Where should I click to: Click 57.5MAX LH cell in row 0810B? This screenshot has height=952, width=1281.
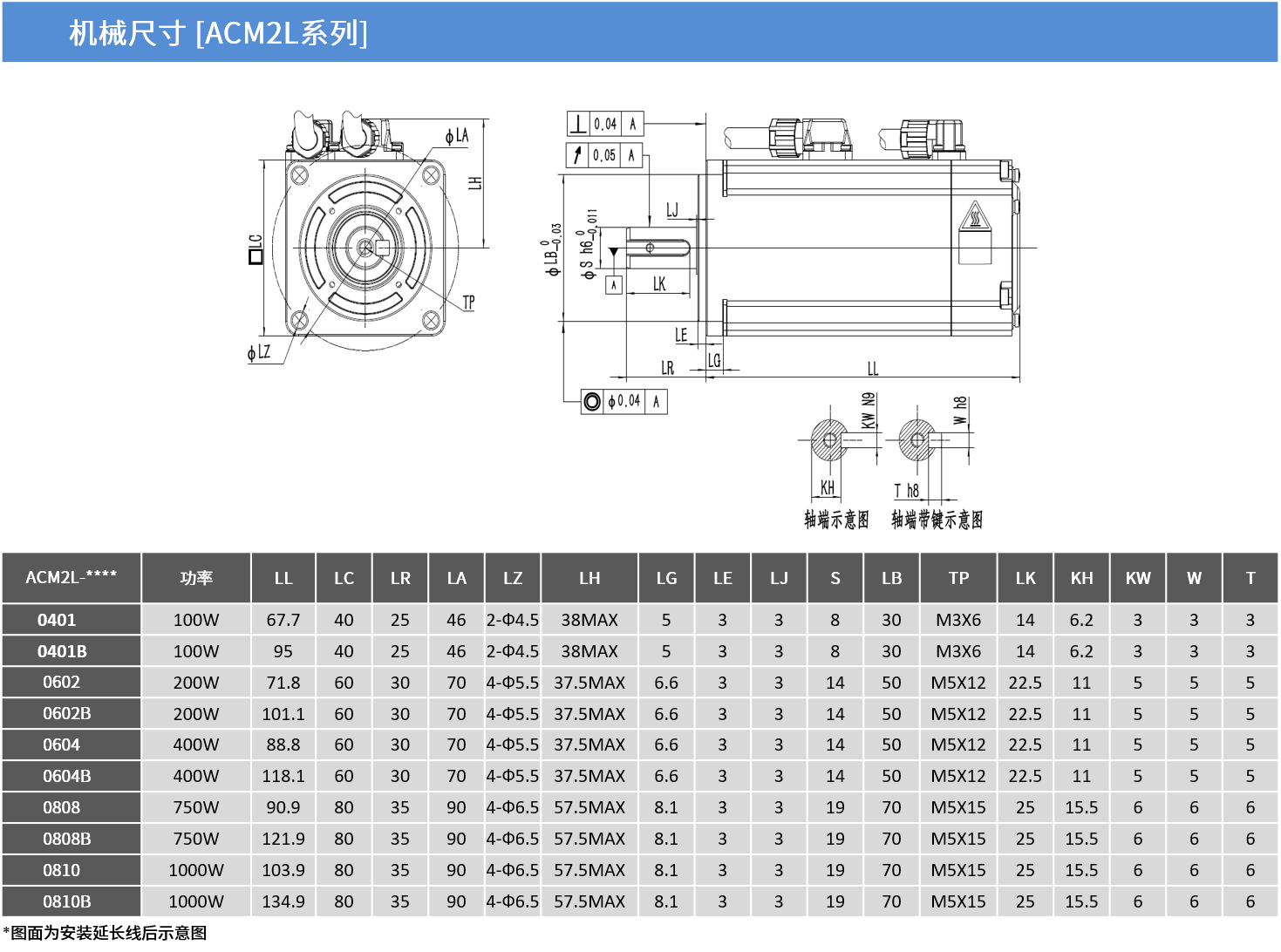click(589, 901)
